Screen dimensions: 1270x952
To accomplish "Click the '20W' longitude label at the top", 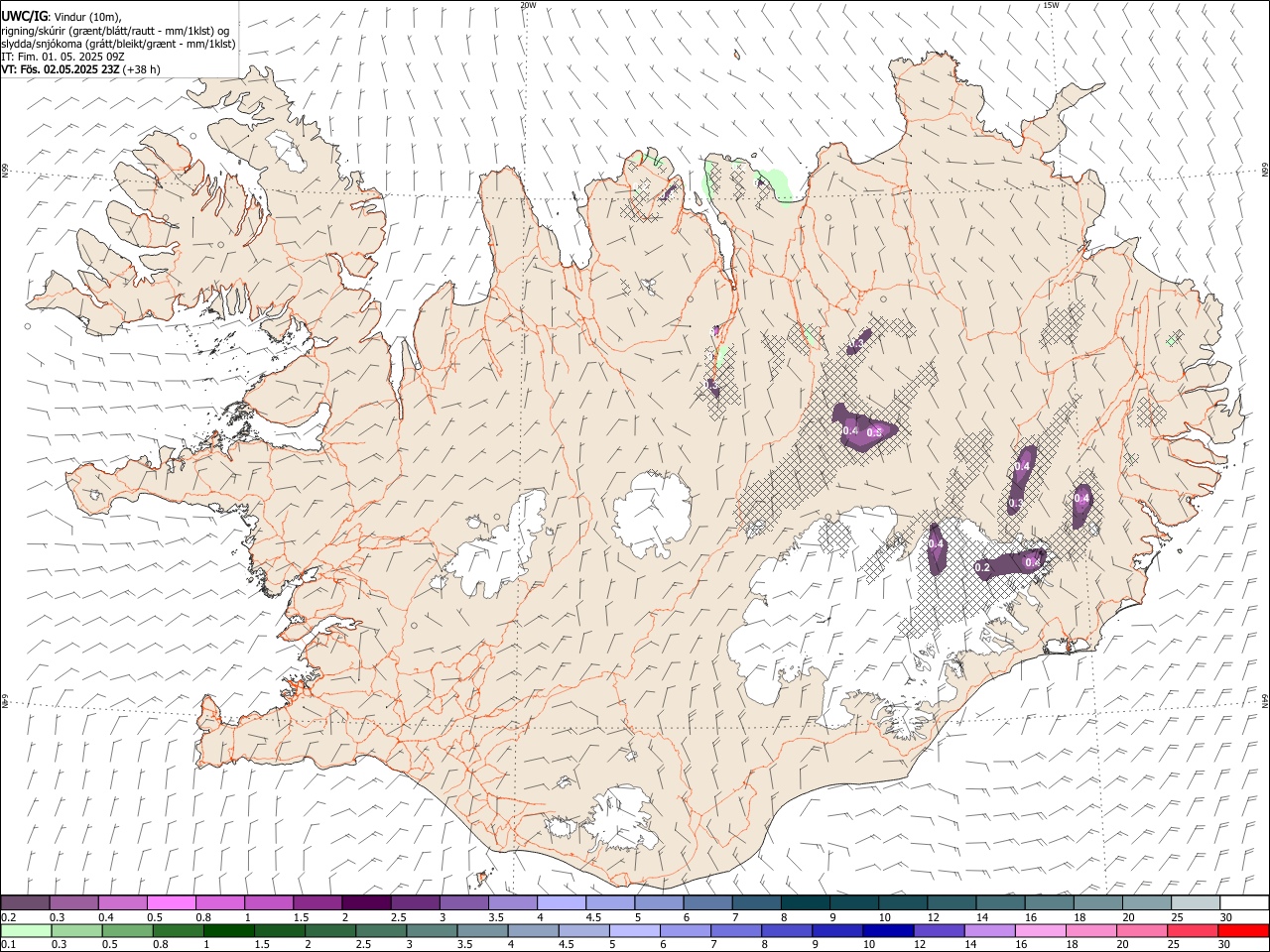I will pos(528,5).
